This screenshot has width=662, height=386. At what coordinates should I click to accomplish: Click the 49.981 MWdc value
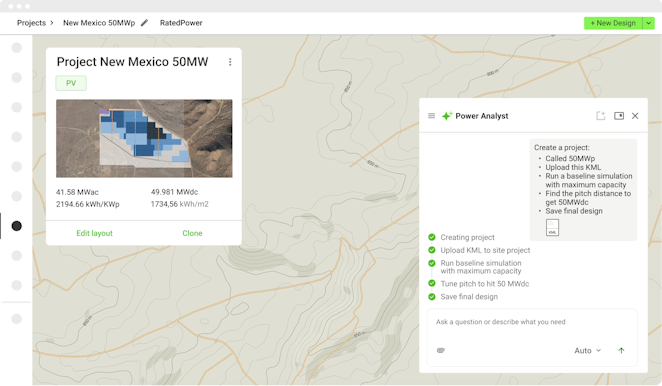click(174, 192)
